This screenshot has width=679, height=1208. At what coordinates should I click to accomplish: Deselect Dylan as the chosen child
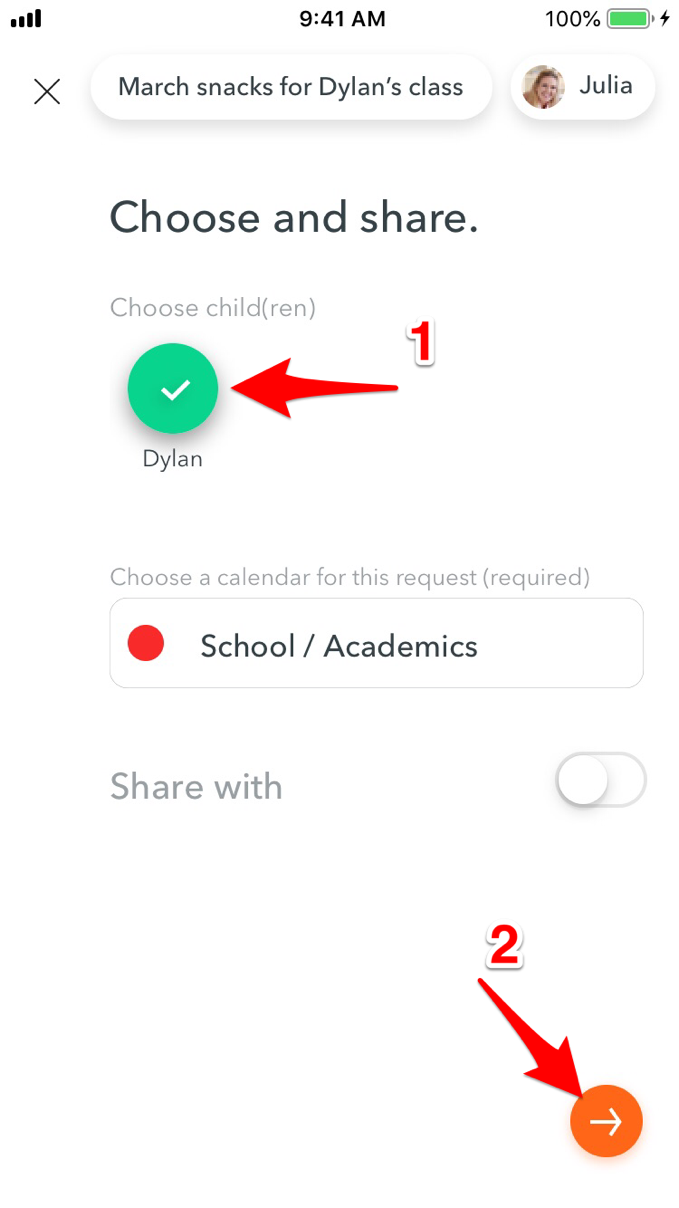172,388
